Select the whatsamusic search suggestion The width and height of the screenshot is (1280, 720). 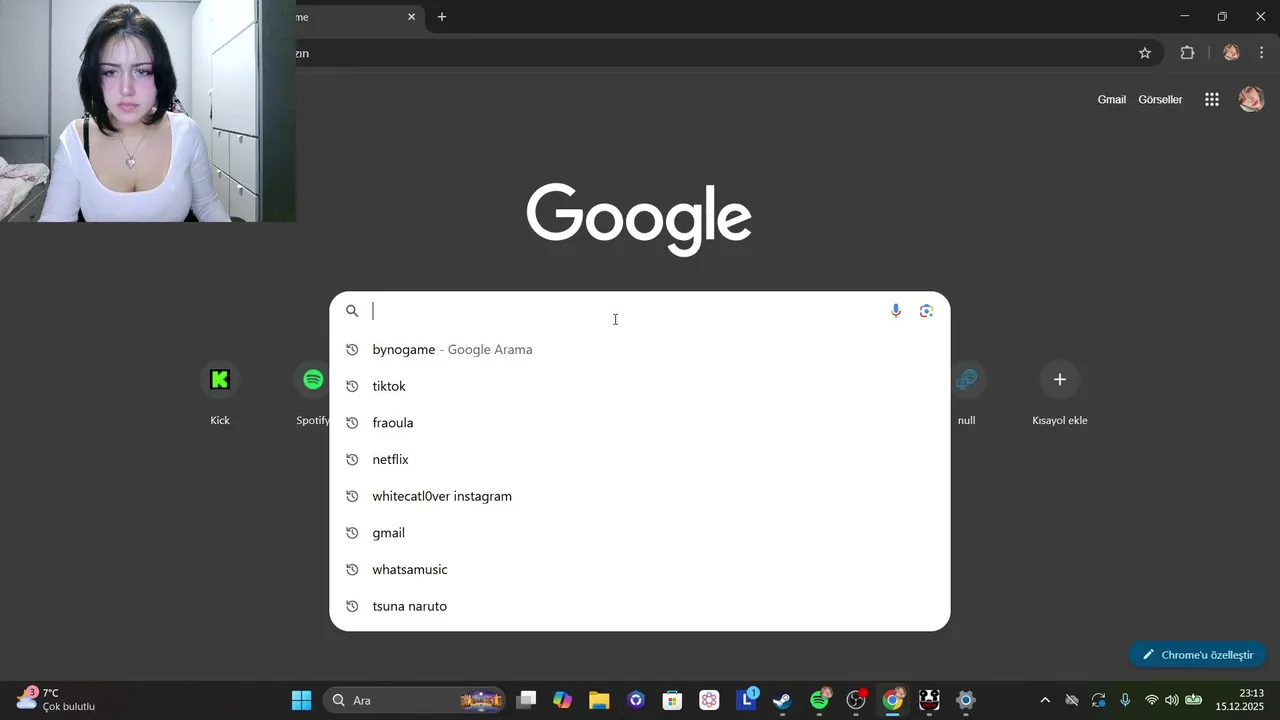[x=640, y=569]
